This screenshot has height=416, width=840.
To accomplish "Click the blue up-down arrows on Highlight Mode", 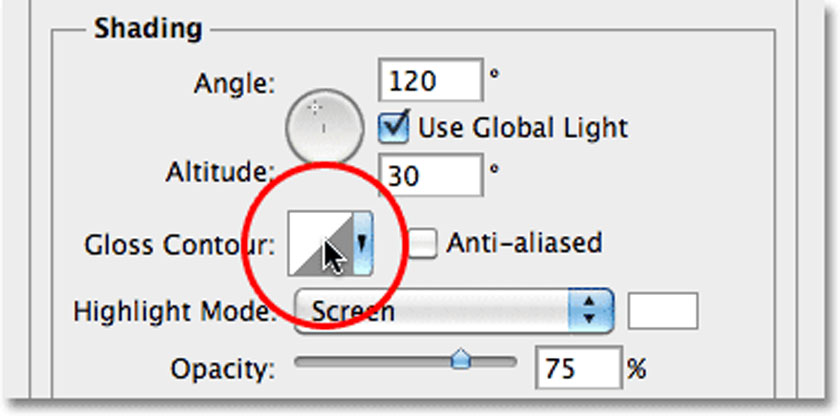I will click(x=590, y=311).
